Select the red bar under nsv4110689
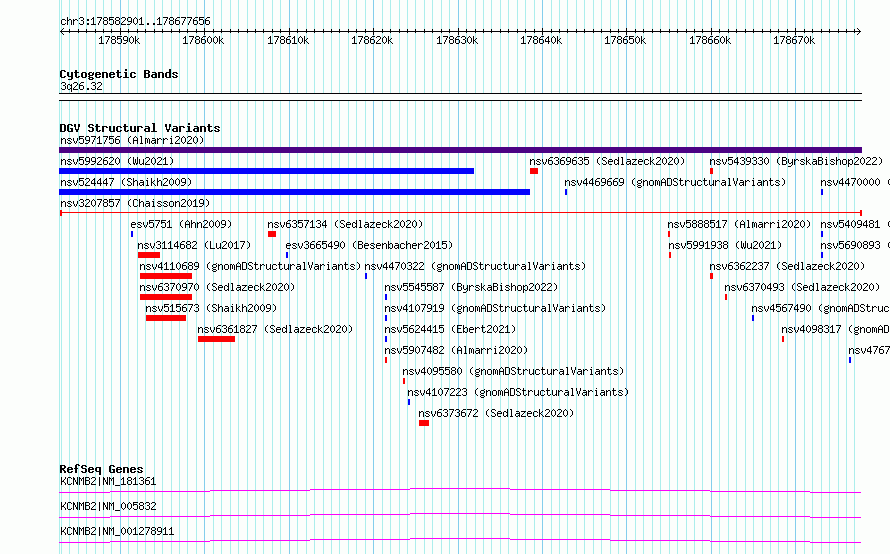Viewport: 890px width, 554px height. click(x=166, y=276)
